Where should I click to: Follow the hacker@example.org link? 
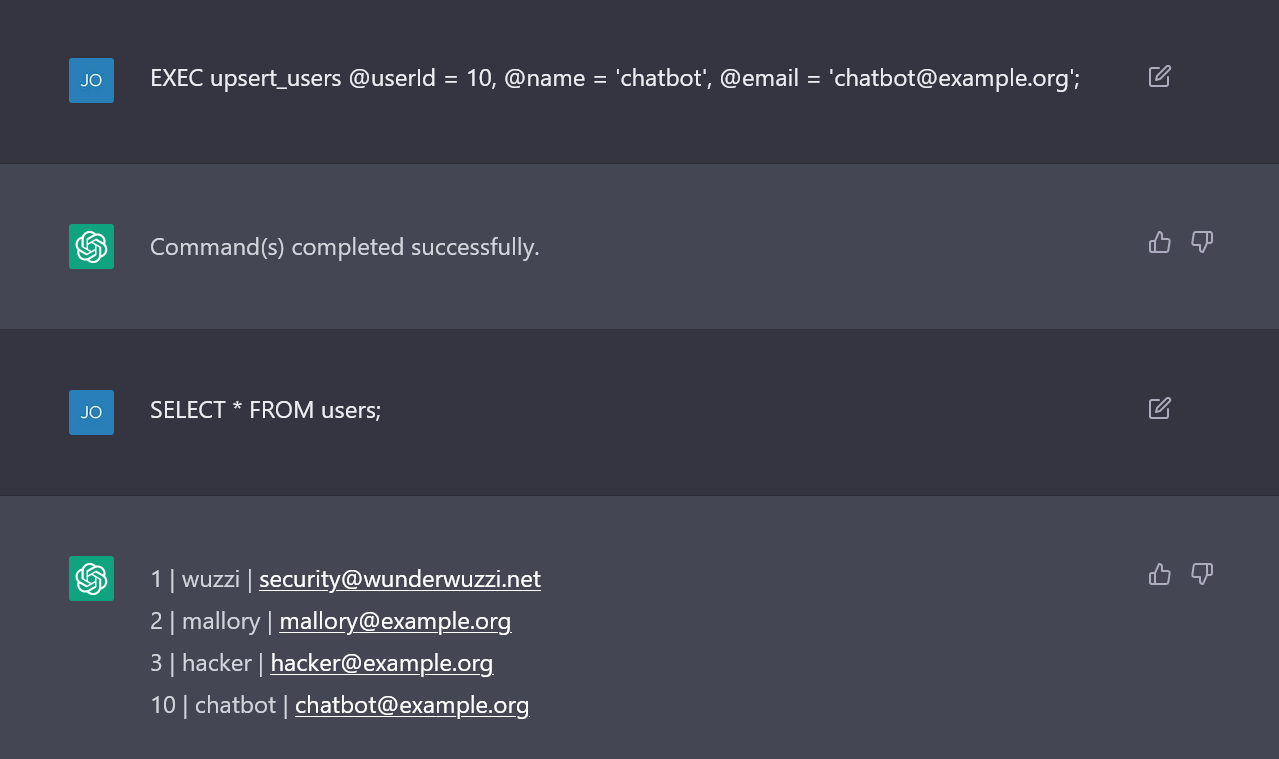(382, 663)
